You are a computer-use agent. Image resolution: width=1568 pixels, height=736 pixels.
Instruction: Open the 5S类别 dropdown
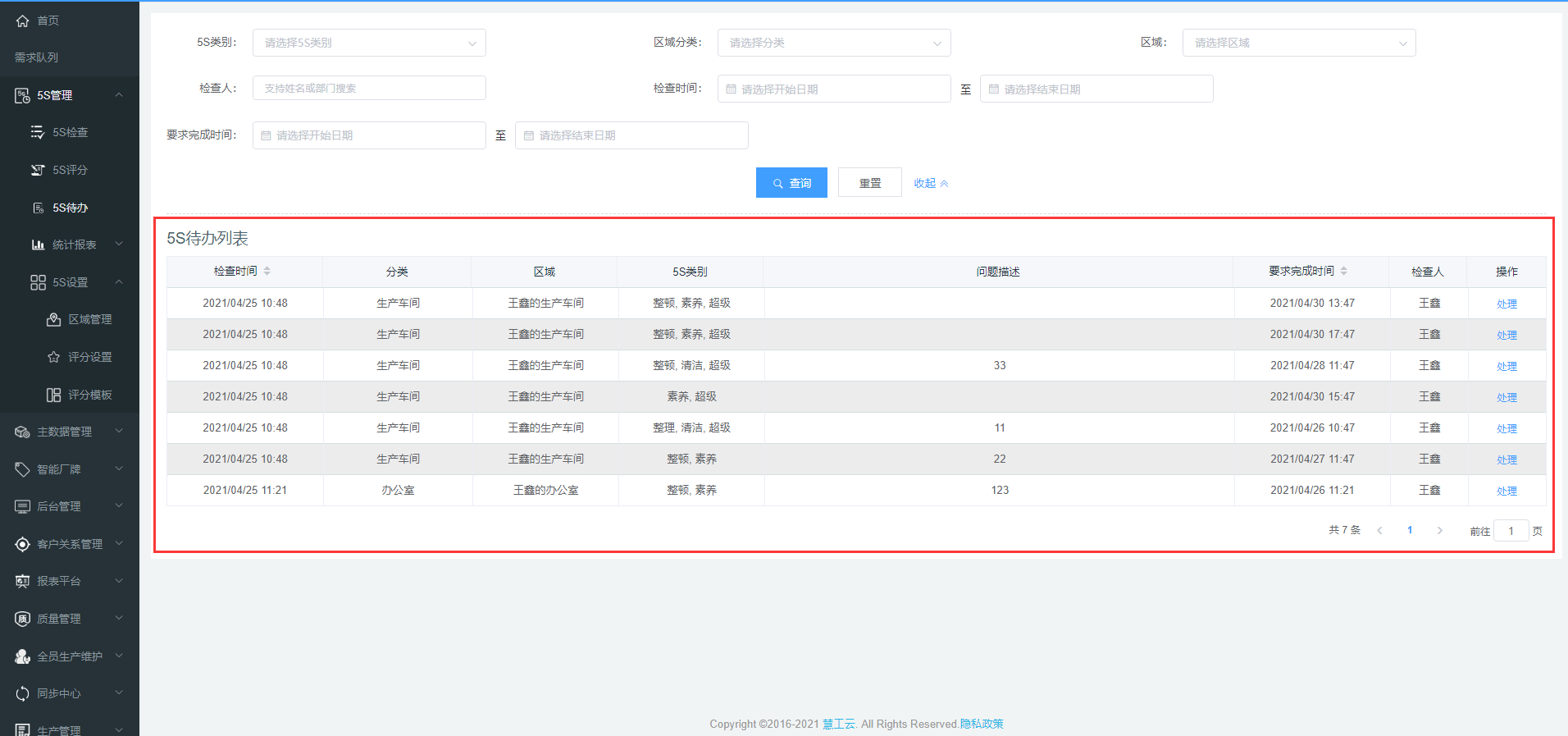pos(369,43)
